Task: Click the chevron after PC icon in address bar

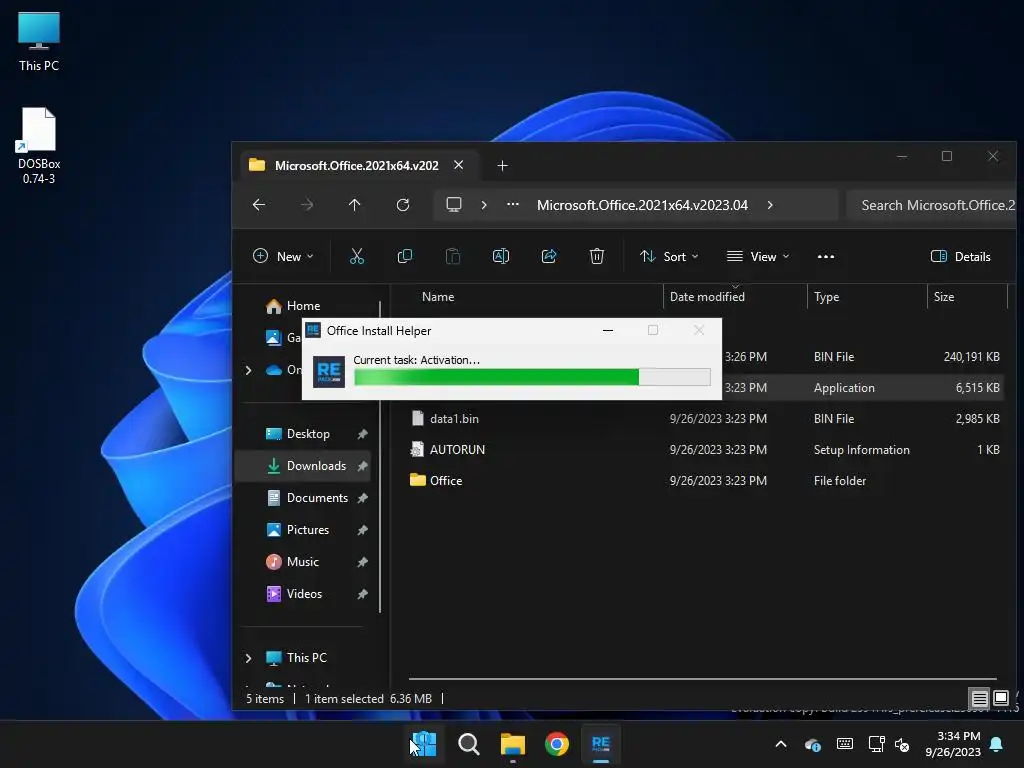Action: point(483,205)
